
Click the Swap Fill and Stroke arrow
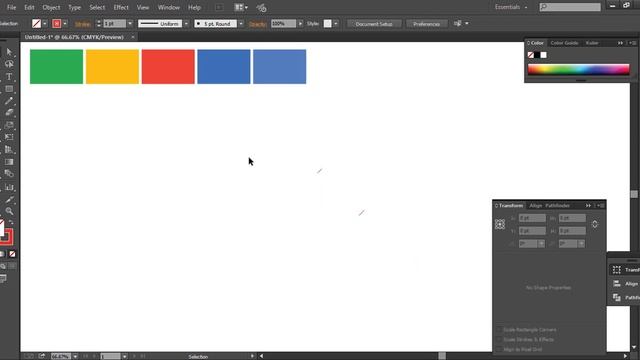(x=11, y=222)
